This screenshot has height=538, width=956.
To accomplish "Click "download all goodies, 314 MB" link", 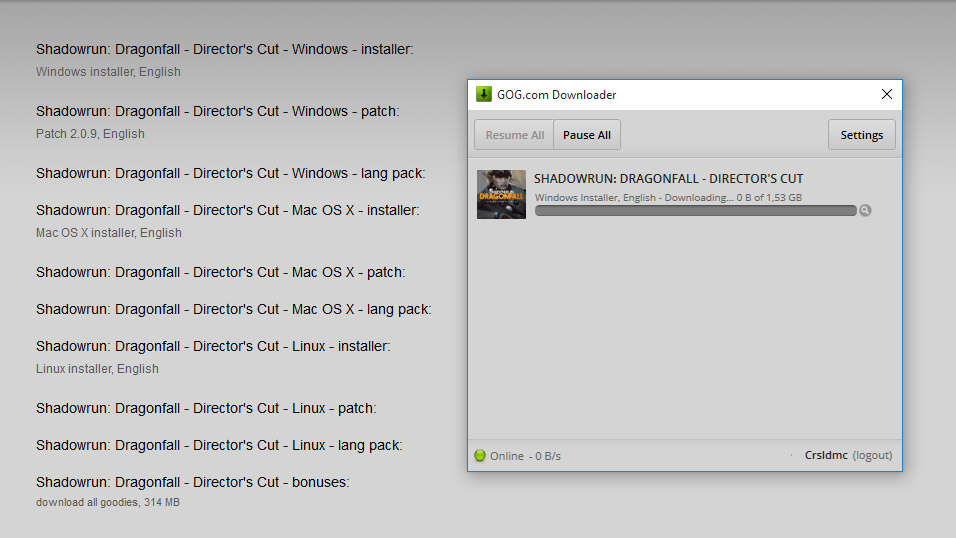I will click(x=108, y=503).
